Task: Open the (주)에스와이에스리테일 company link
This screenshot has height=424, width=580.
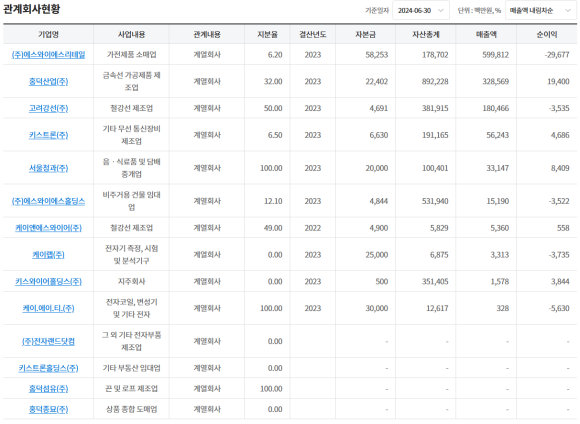Action: click(x=48, y=55)
